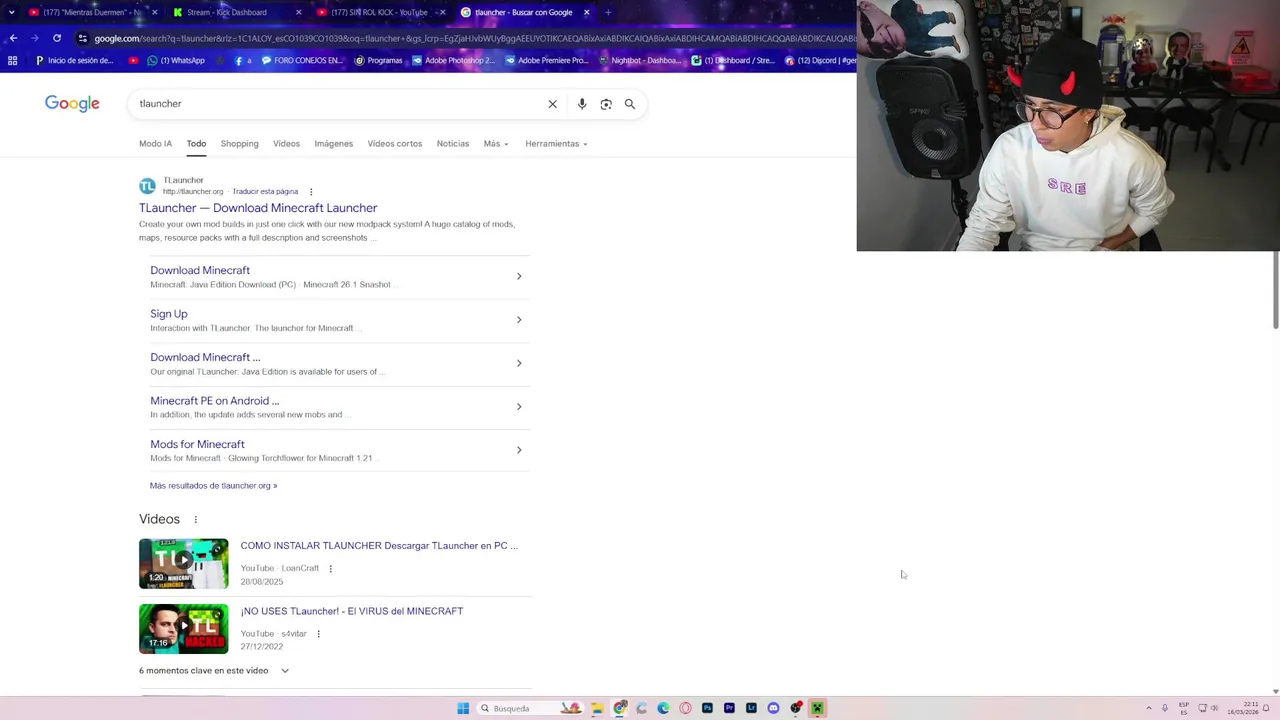Open the browser apps grid icon in bookmarks bar
This screenshot has height=720, width=1280.
coord(12,60)
